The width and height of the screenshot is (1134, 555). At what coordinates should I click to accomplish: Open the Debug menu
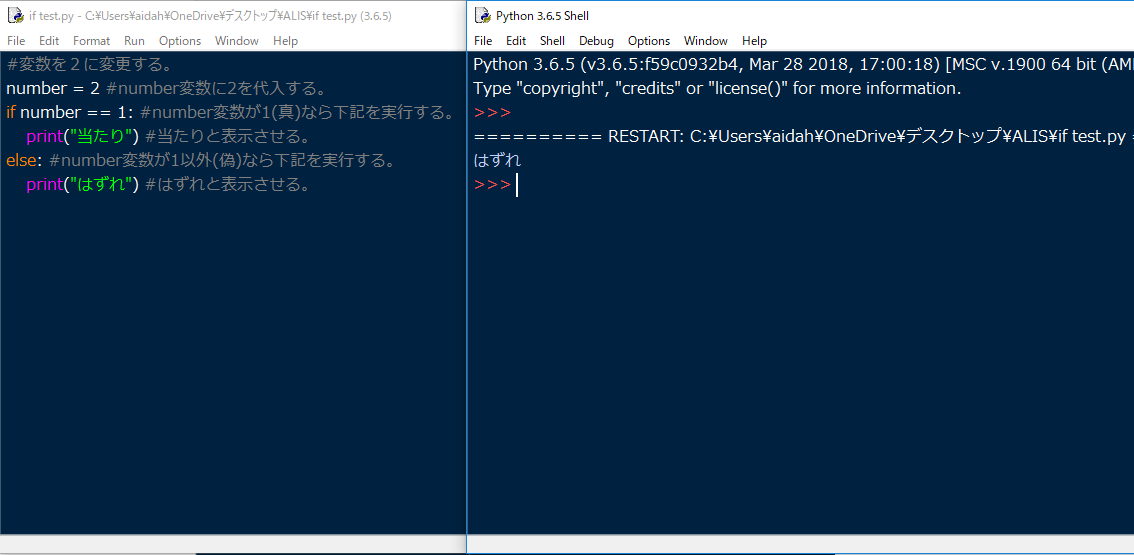pos(596,41)
